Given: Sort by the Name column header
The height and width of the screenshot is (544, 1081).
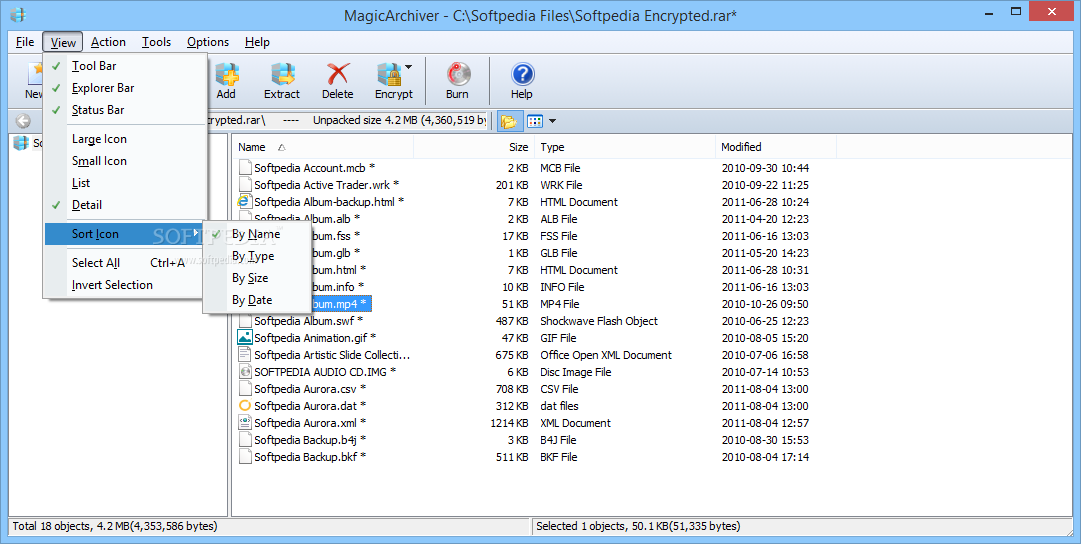Looking at the screenshot, I should coord(323,147).
